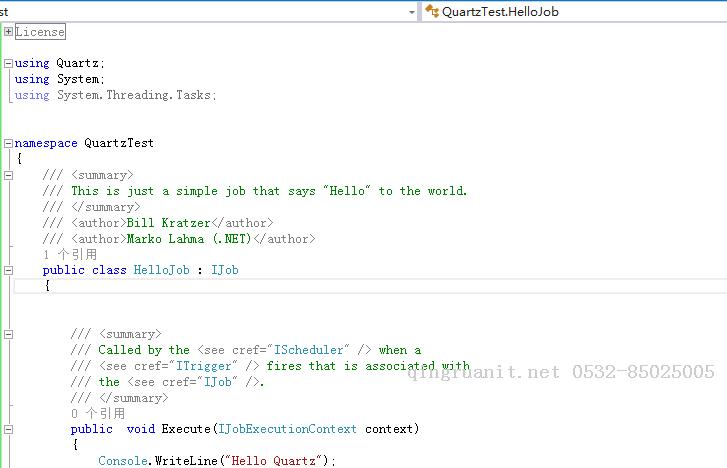Click the 'context' parameter name

(389, 429)
